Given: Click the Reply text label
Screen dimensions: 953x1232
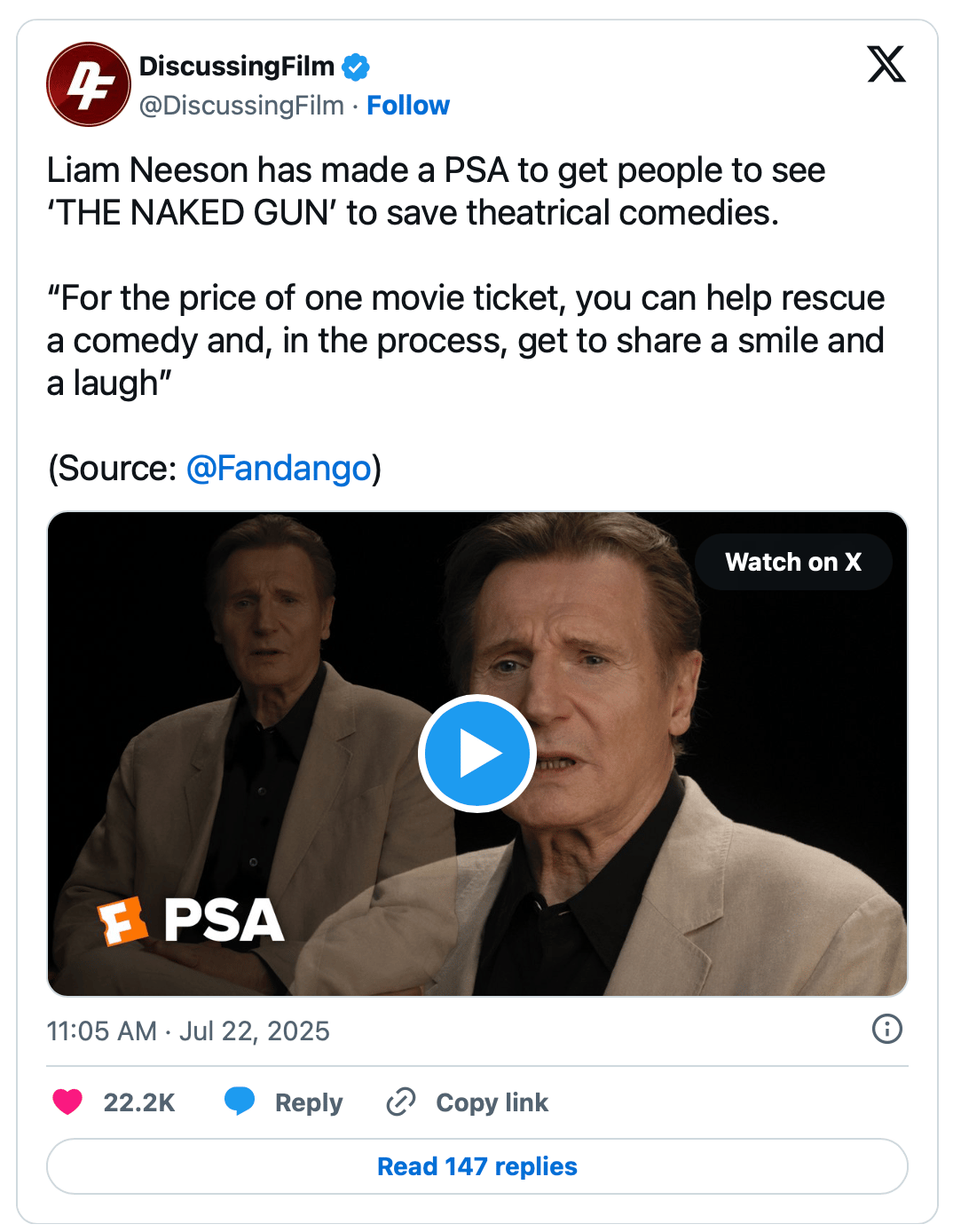Looking at the screenshot, I should 308,1102.
